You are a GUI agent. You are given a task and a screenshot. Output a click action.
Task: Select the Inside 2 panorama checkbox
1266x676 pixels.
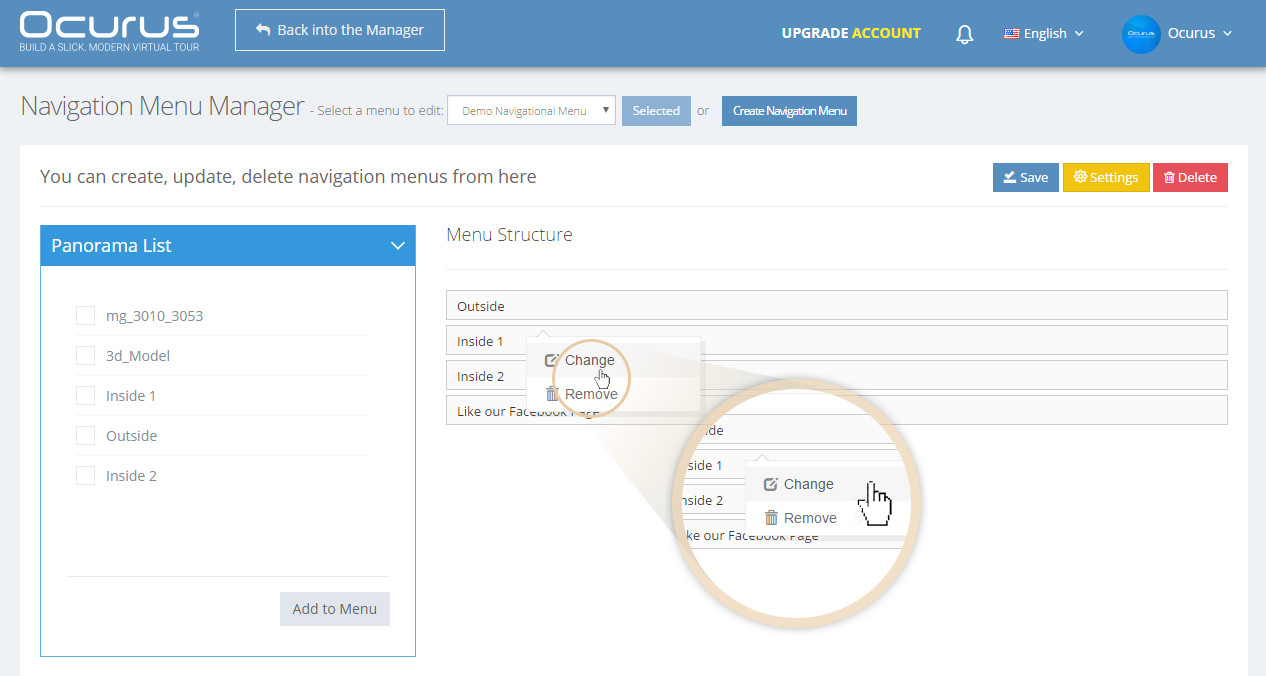tap(85, 476)
